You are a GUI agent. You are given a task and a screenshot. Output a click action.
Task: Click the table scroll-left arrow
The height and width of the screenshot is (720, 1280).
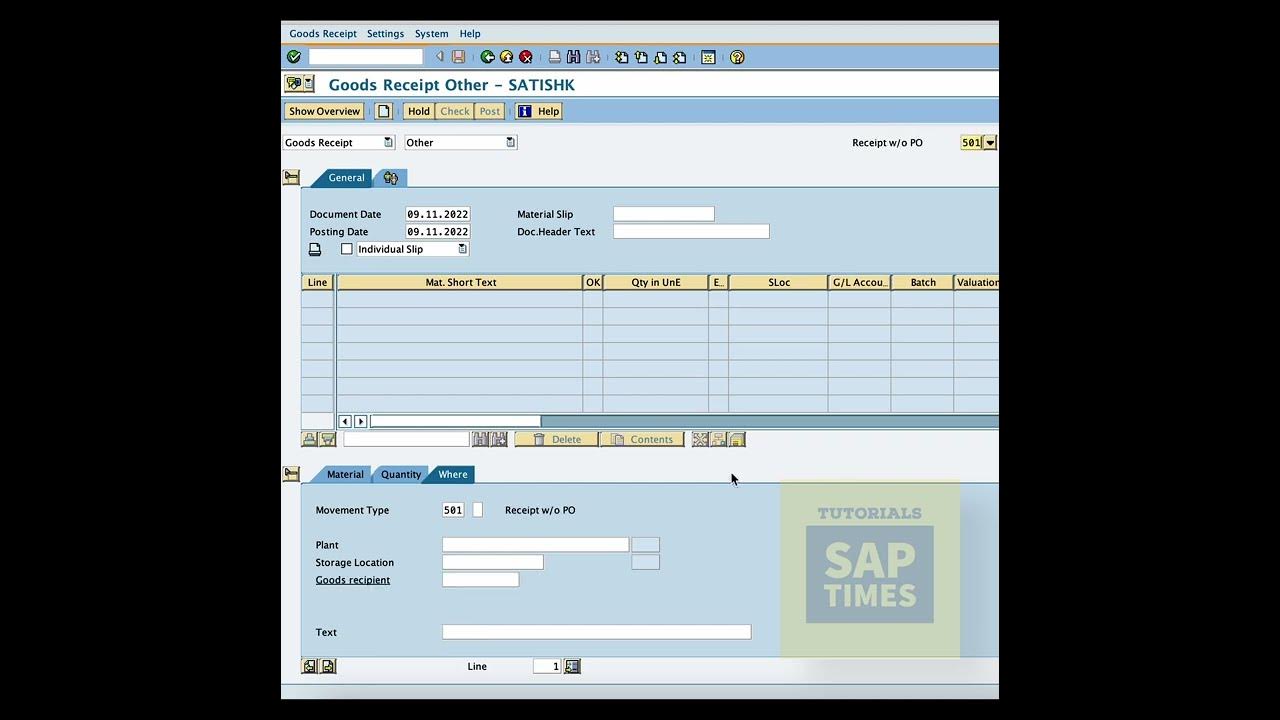pos(345,421)
